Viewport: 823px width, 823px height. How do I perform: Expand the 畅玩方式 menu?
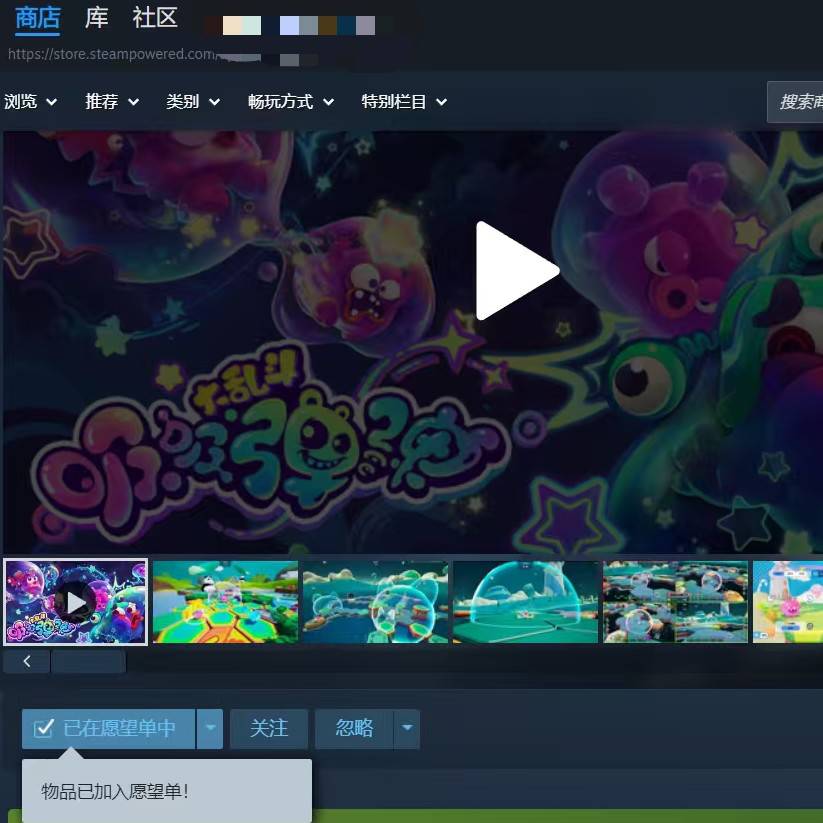(x=291, y=102)
